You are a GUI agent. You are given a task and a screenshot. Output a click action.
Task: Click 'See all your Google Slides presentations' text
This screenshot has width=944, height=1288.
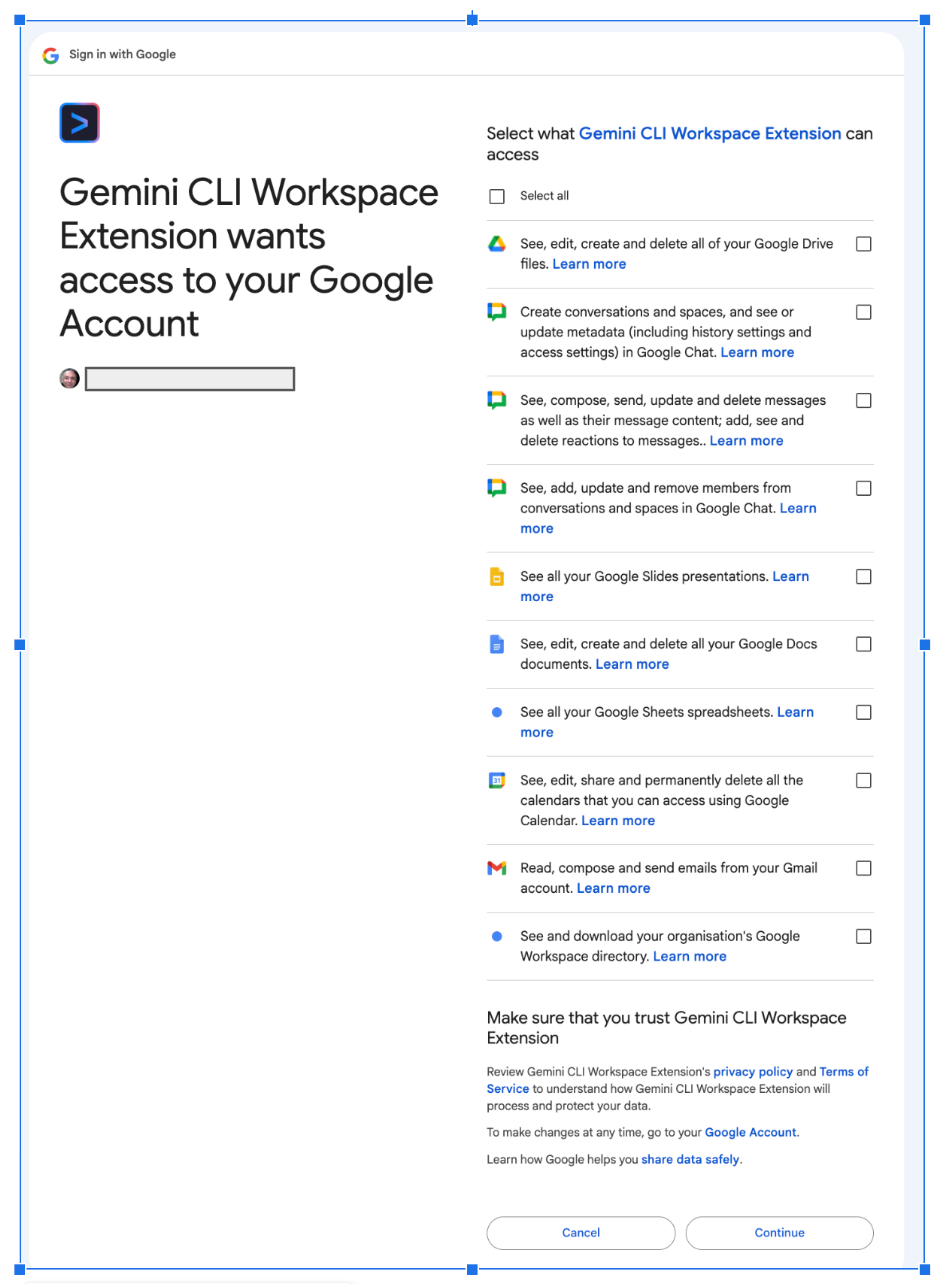pos(644,576)
